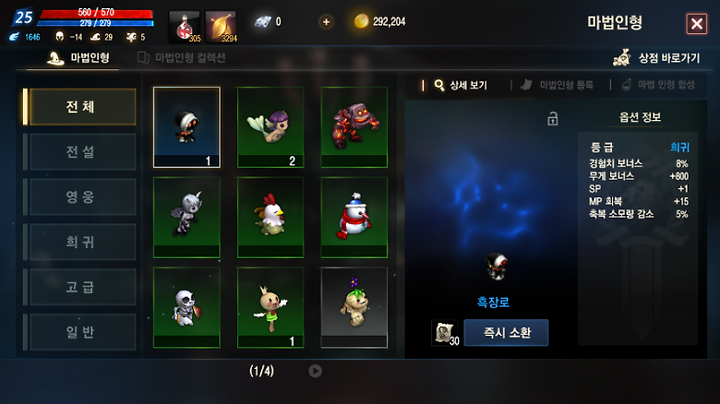Choose the chicken doll card
720x404 pixels.
coord(270,217)
